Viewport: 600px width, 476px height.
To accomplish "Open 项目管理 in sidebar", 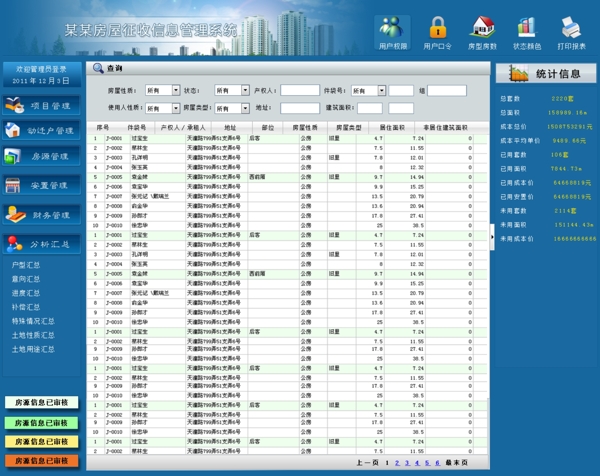I will (41, 105).
